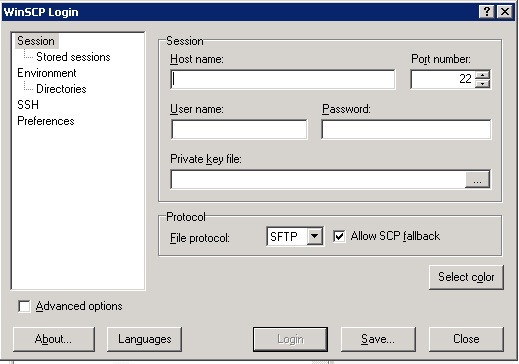This screenshot has width=519, height=364.
Task: Select the Session tree item
Action: [36, 41]
